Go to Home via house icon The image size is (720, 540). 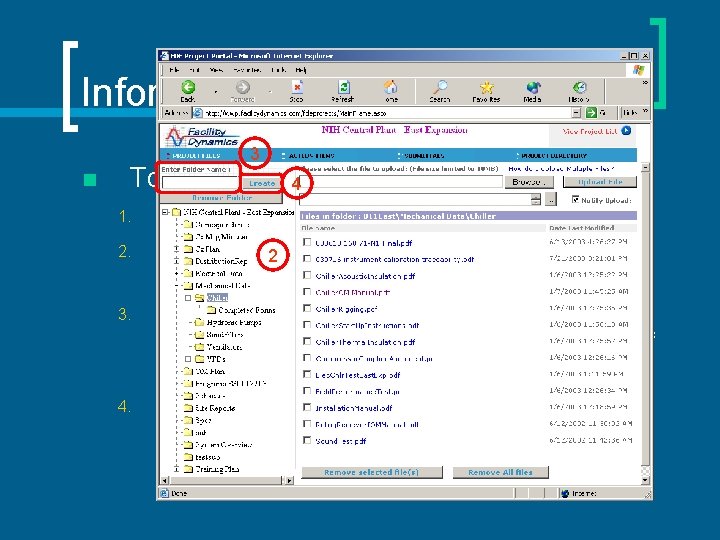(391, 87)
